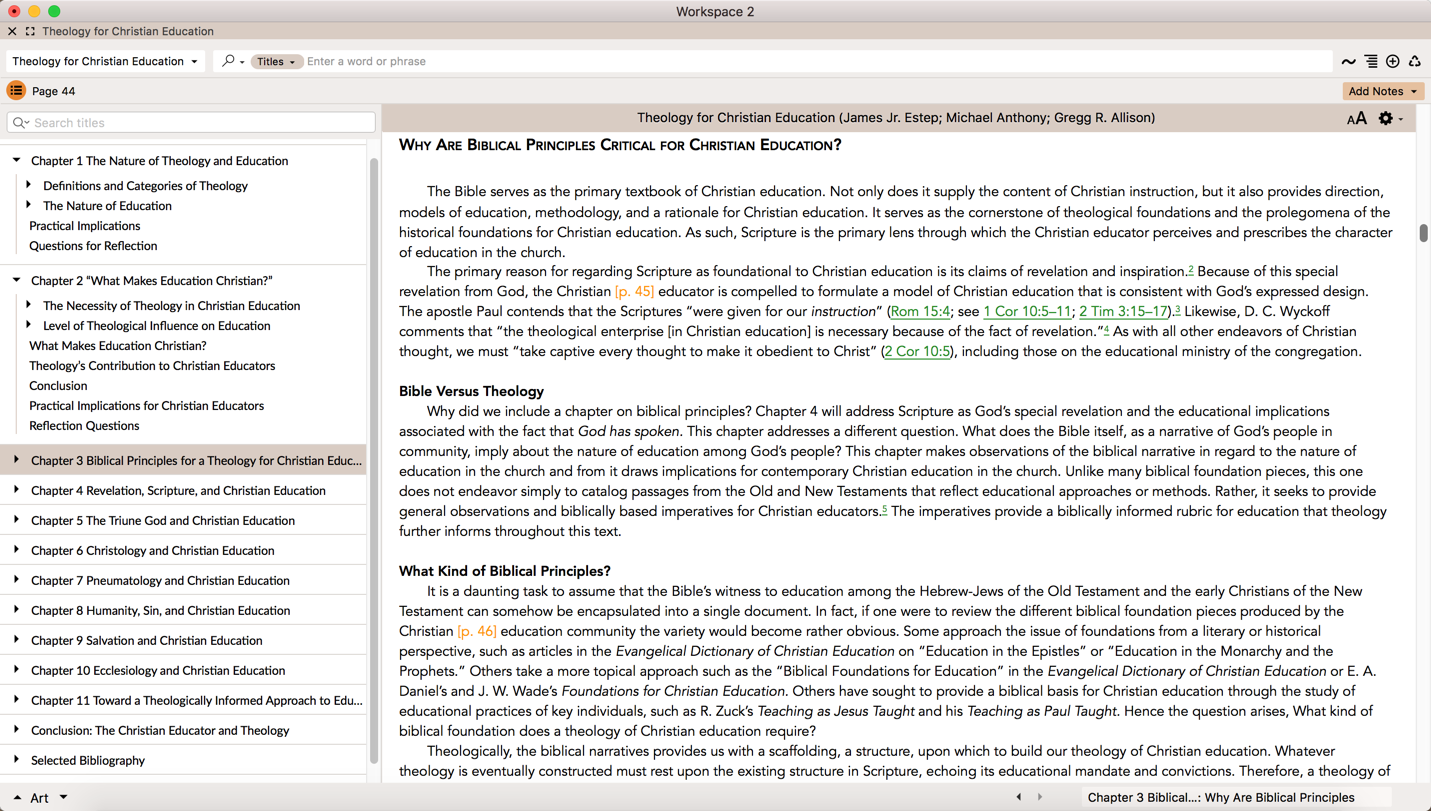The width and height of the screenshot is (1431, 811).
Task: Click the What Kind of Biblical Principles? heading
Action: point(505,571)
